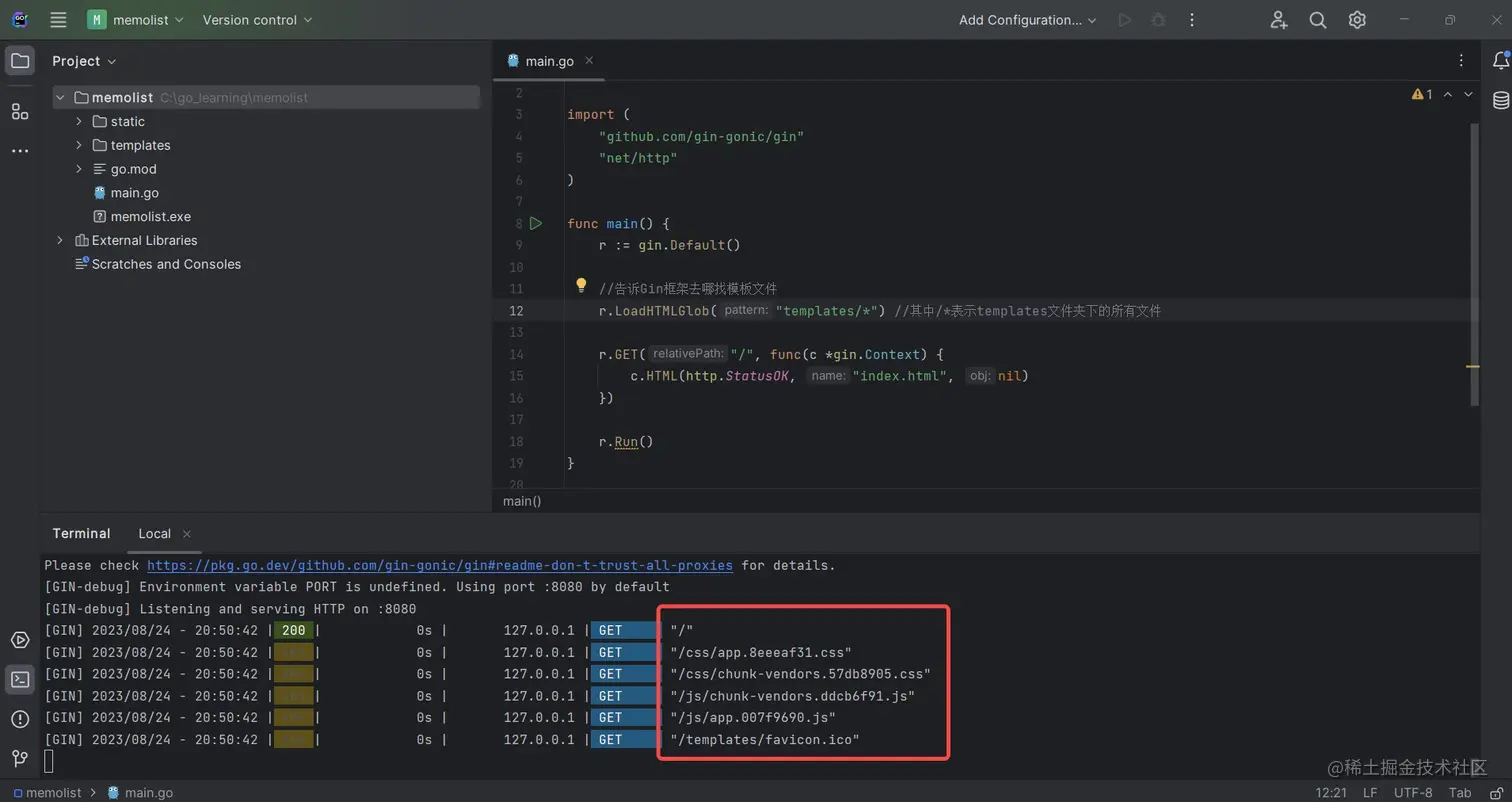1512x802 pixels.
Task: Click the Tab indent setting
Action: (1459, 792)
